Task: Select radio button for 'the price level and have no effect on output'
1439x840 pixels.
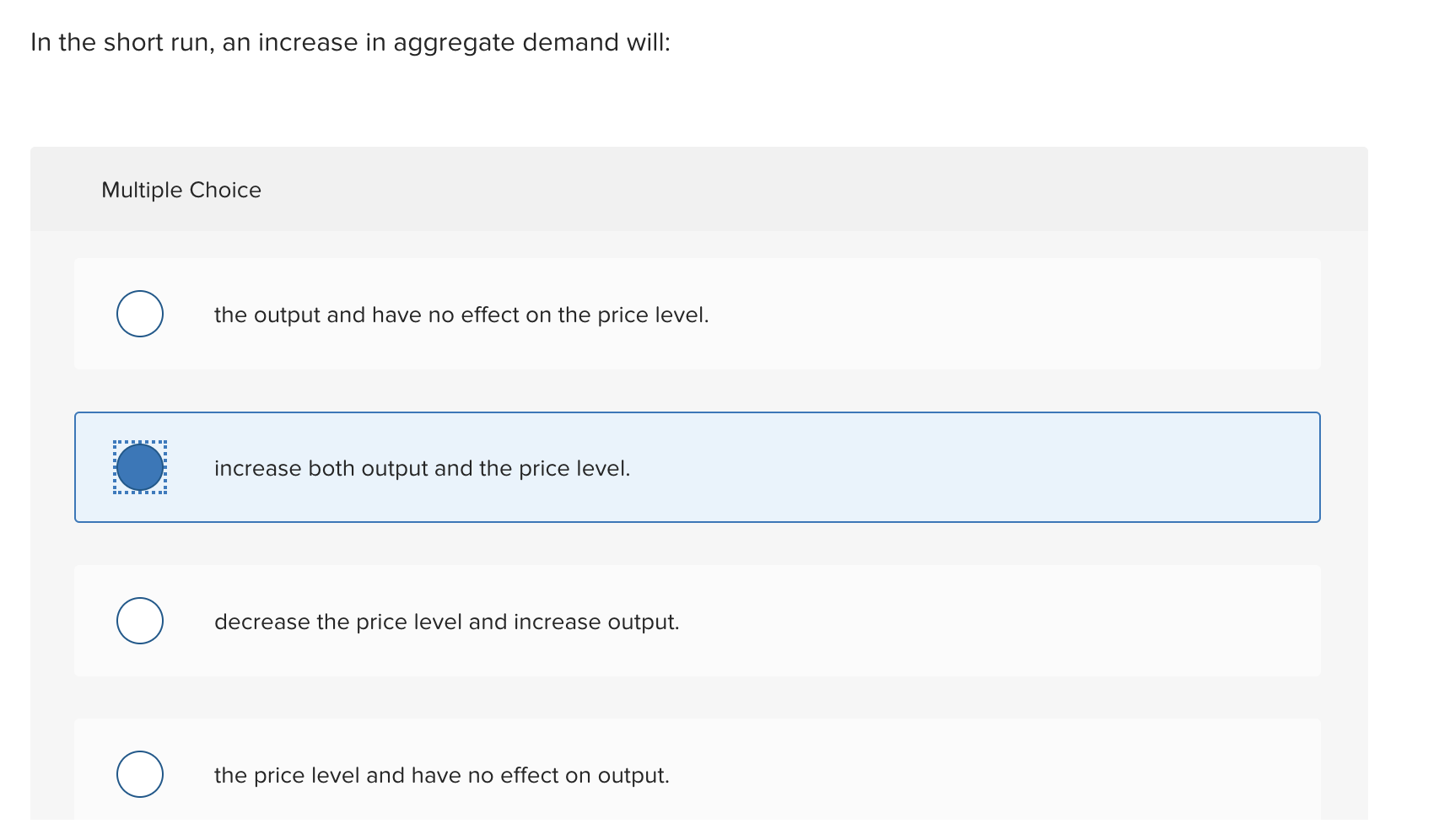Action: (140, 775)
